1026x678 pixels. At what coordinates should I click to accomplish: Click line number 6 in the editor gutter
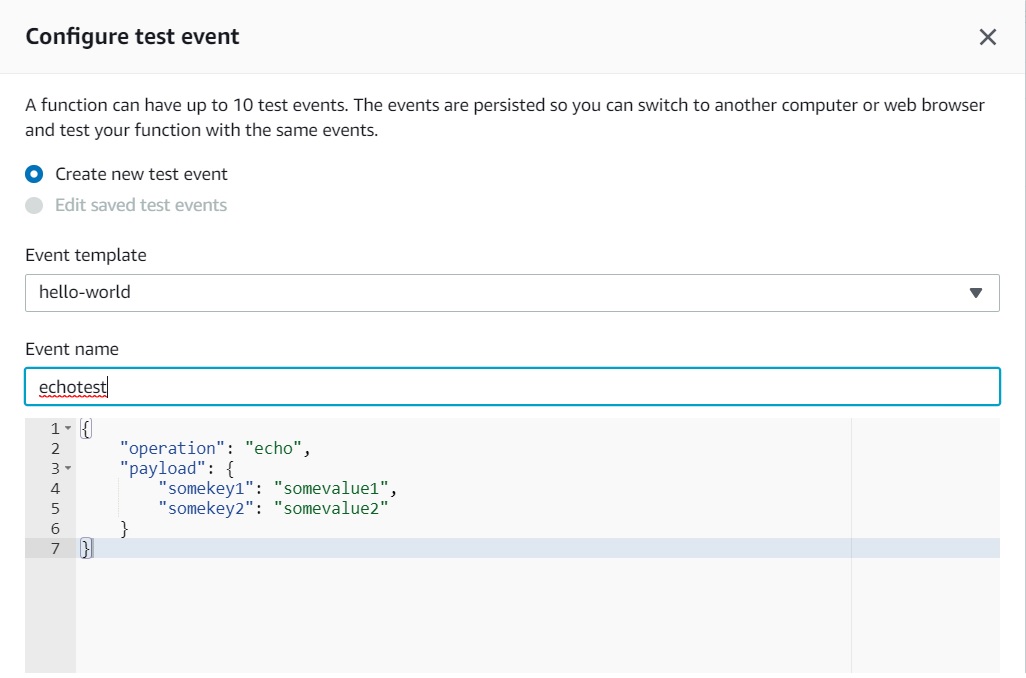(55, 528)
